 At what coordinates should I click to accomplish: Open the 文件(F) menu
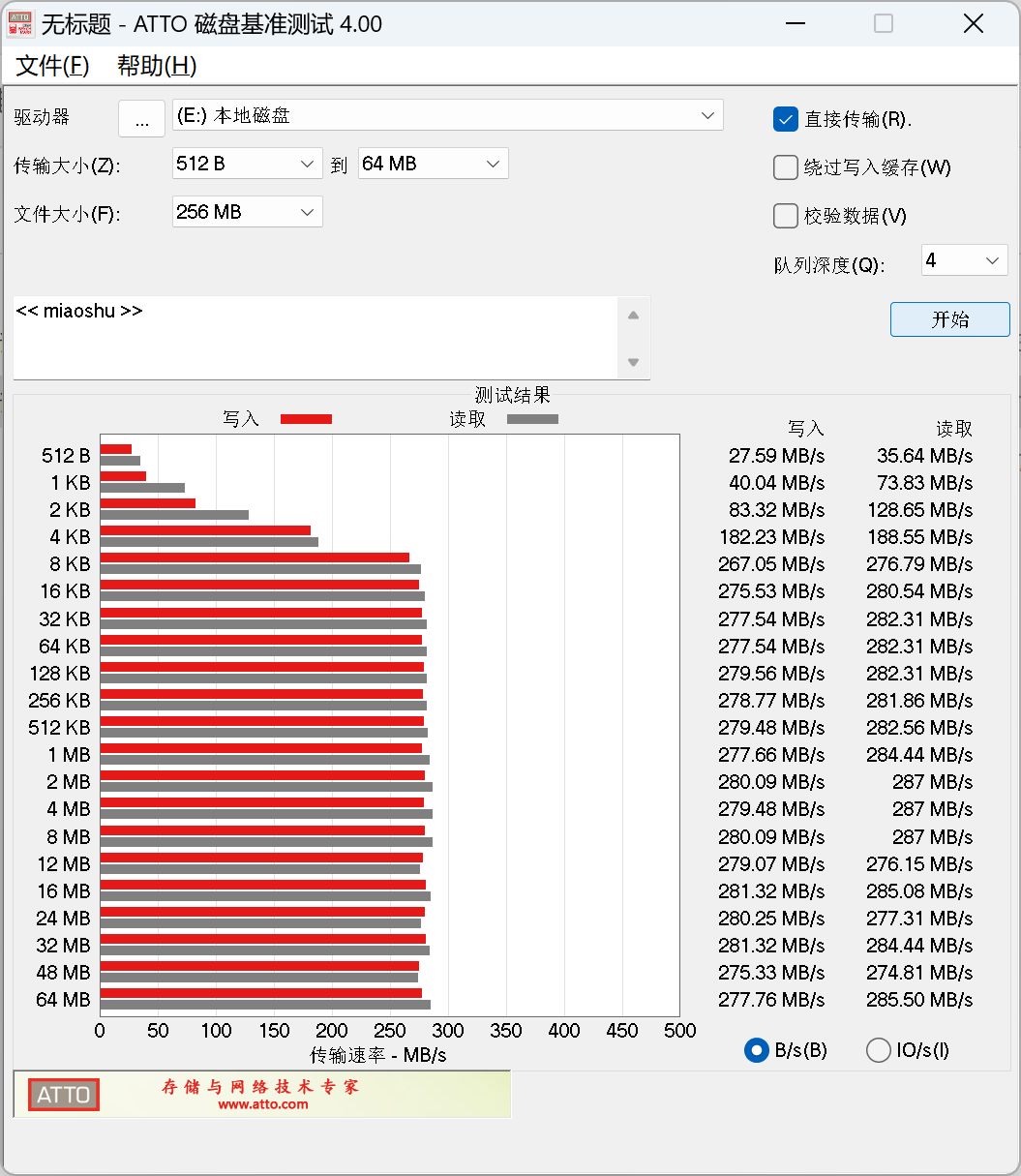(x=53, y=66)
